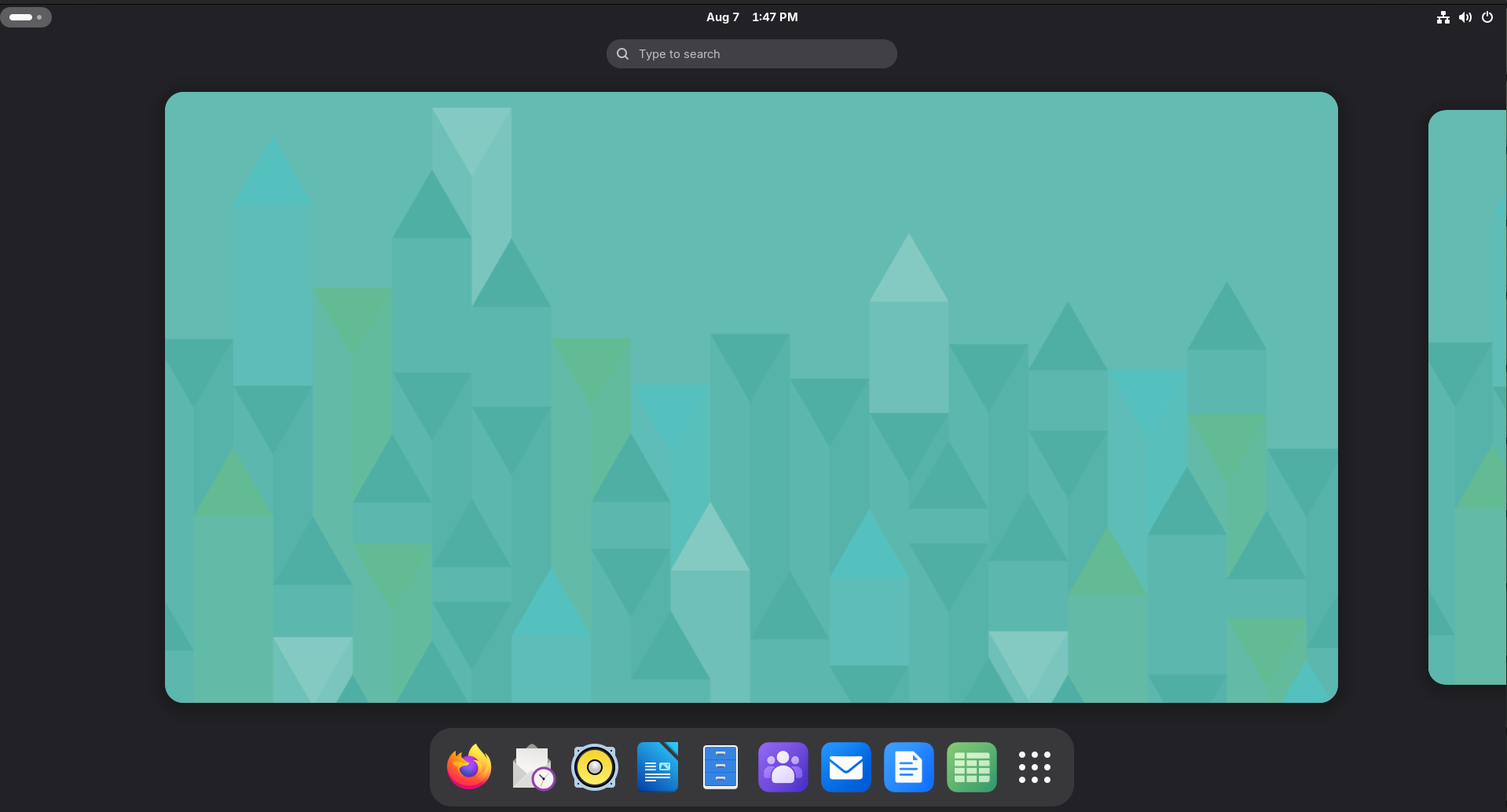The width and height of the screenshot is (1507, 812).
Task: Launch LibreOffice Writer from the dash
Action: click(x=658, y=767)
